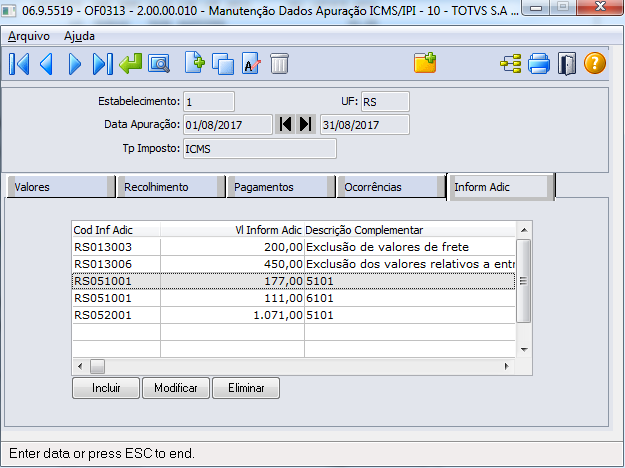The image size is (625, 468).
Task: Click the UF field showing RS
Action: [385, 102]
